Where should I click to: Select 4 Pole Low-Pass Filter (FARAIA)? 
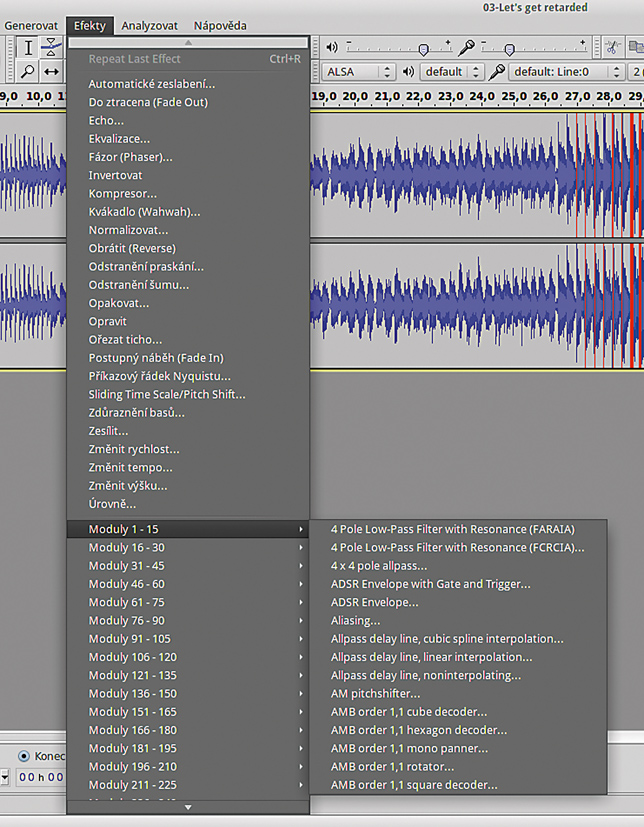click(x=458, y=529)
